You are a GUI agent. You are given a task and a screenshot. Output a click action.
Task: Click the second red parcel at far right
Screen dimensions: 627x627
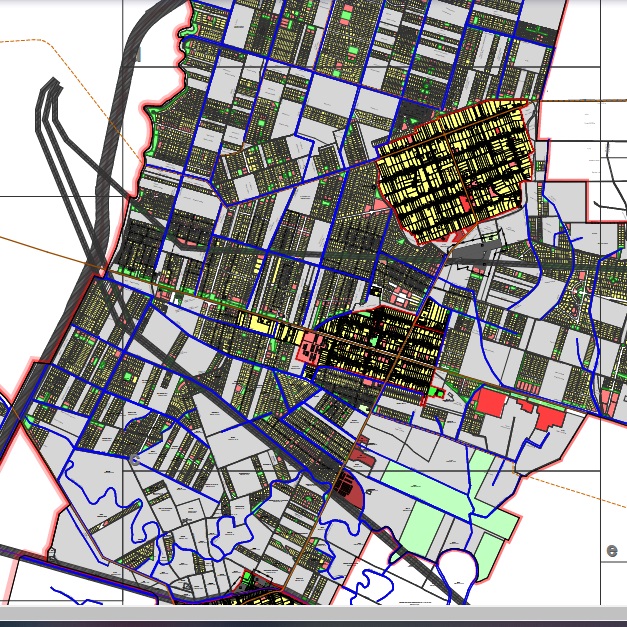tap(548, 417)
